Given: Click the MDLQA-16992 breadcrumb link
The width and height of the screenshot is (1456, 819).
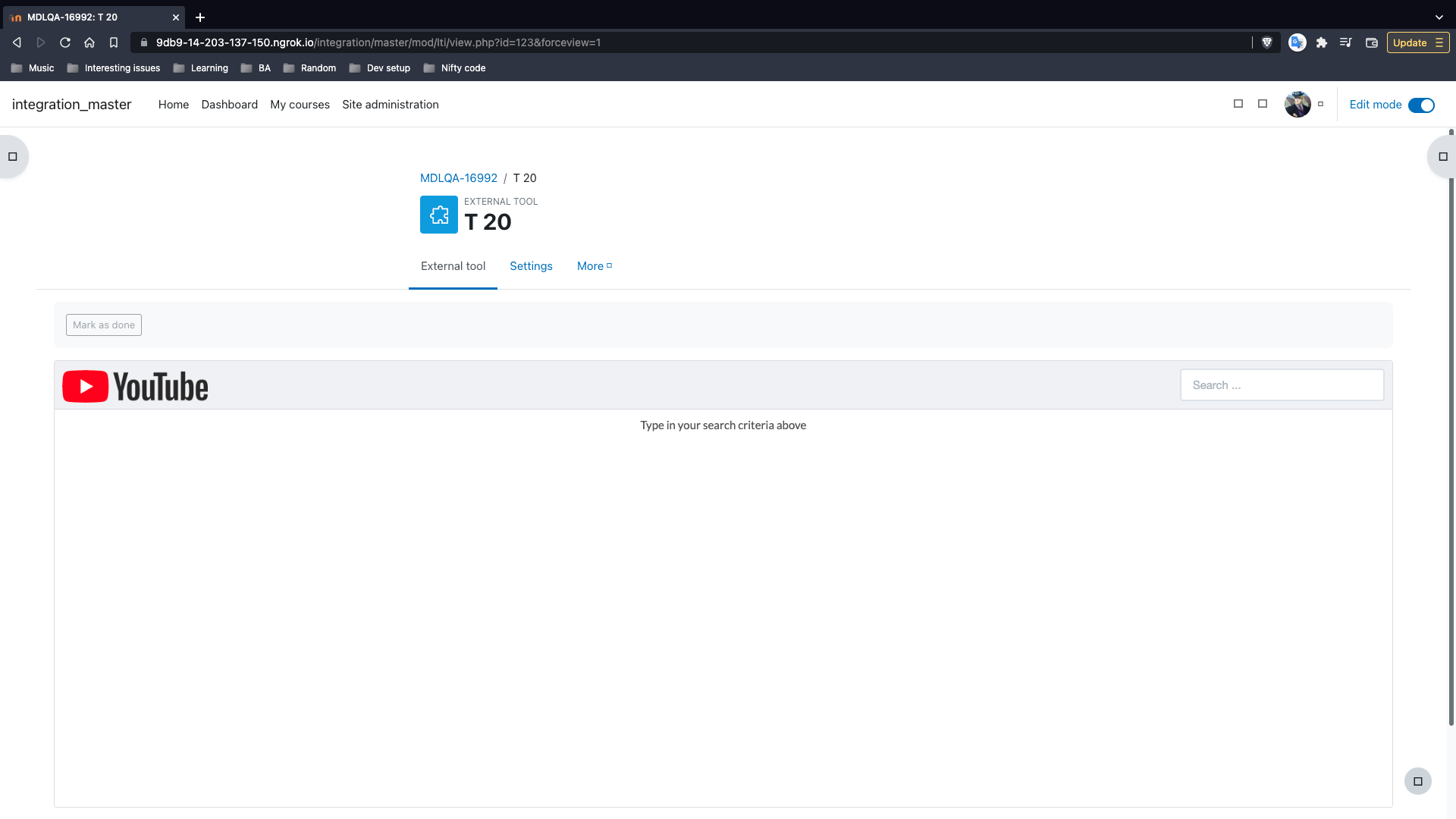Looking at the screenshot, I should [459, 178].
